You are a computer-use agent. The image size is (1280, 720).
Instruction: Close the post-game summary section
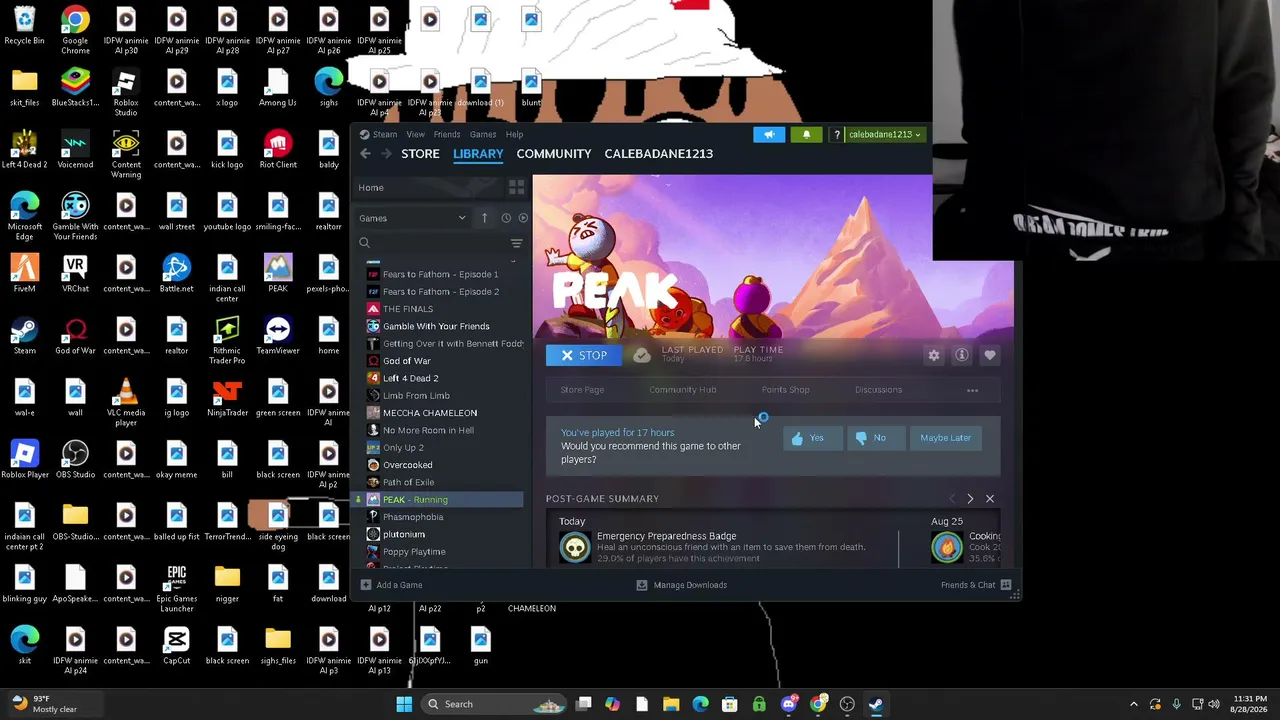pyautogui.click(x=990, y=499)
